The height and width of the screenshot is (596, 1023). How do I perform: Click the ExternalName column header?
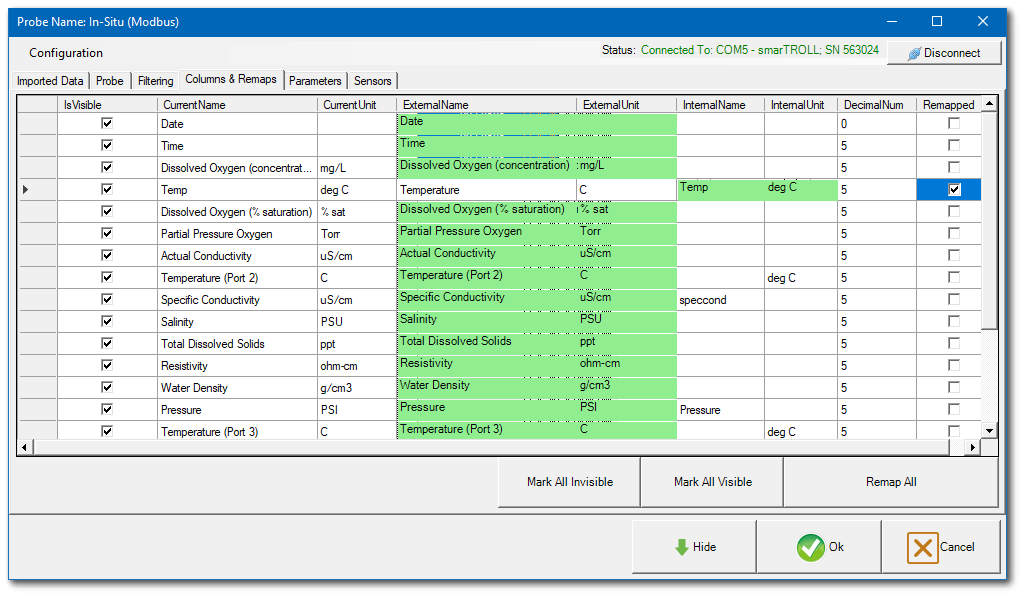pos(487,104)
